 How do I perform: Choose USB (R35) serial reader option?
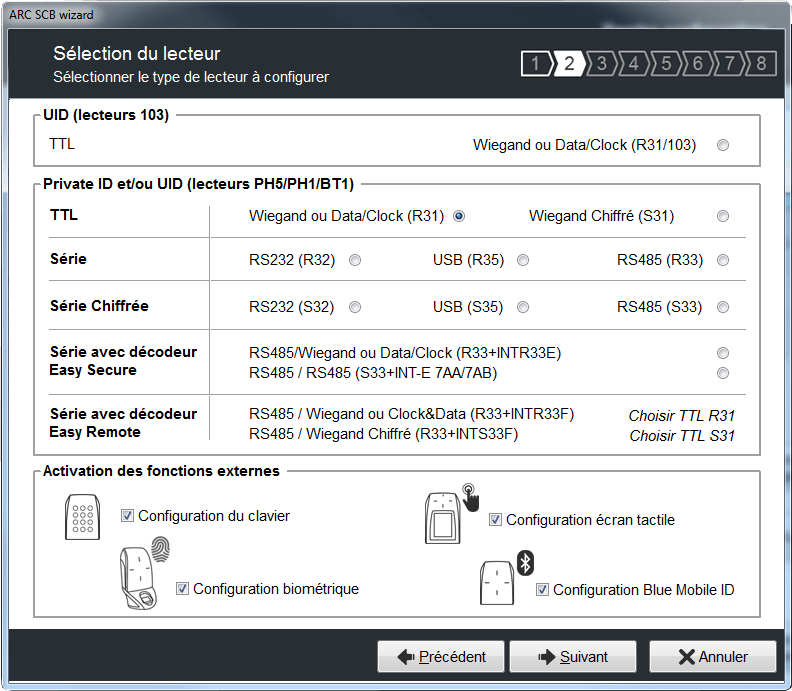point(523,260)
